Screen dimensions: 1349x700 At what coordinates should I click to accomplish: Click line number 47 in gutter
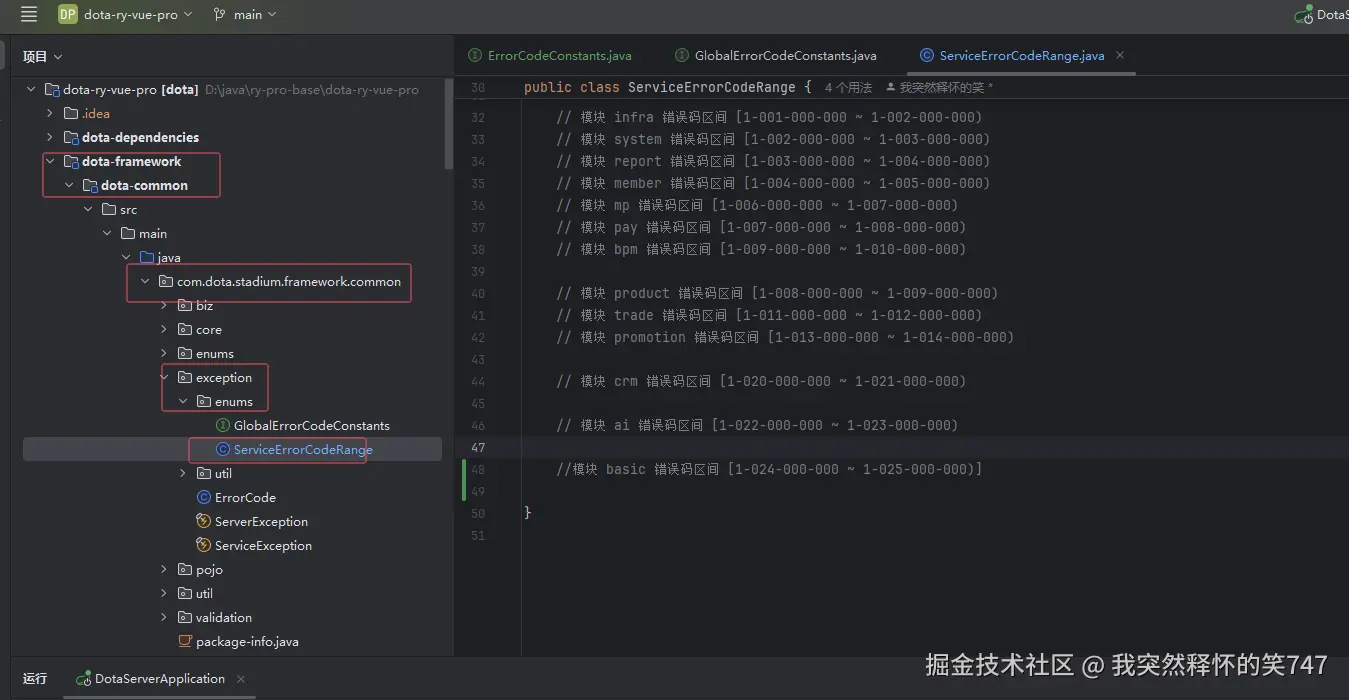478,447
